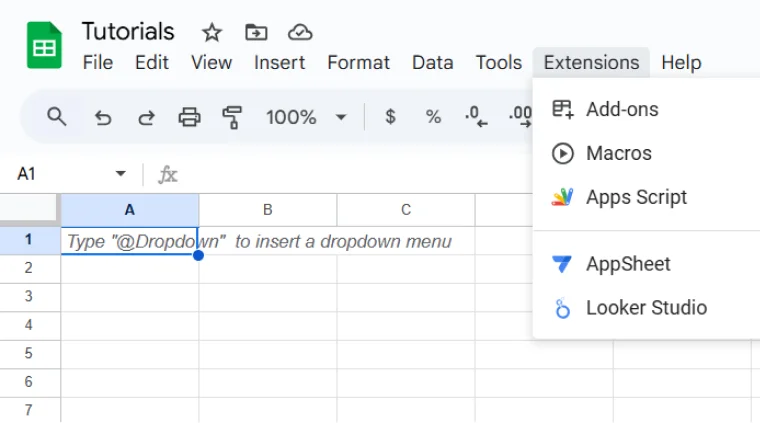The image size is (760, 423).
Task: Activate the paint format tool
Action: click(x=232, y=117)
